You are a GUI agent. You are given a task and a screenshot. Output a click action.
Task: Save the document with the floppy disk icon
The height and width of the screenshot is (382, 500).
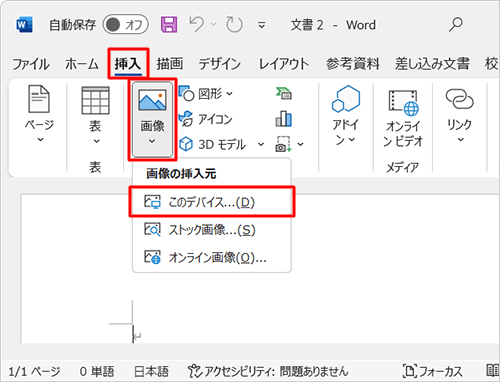point(169,25)
